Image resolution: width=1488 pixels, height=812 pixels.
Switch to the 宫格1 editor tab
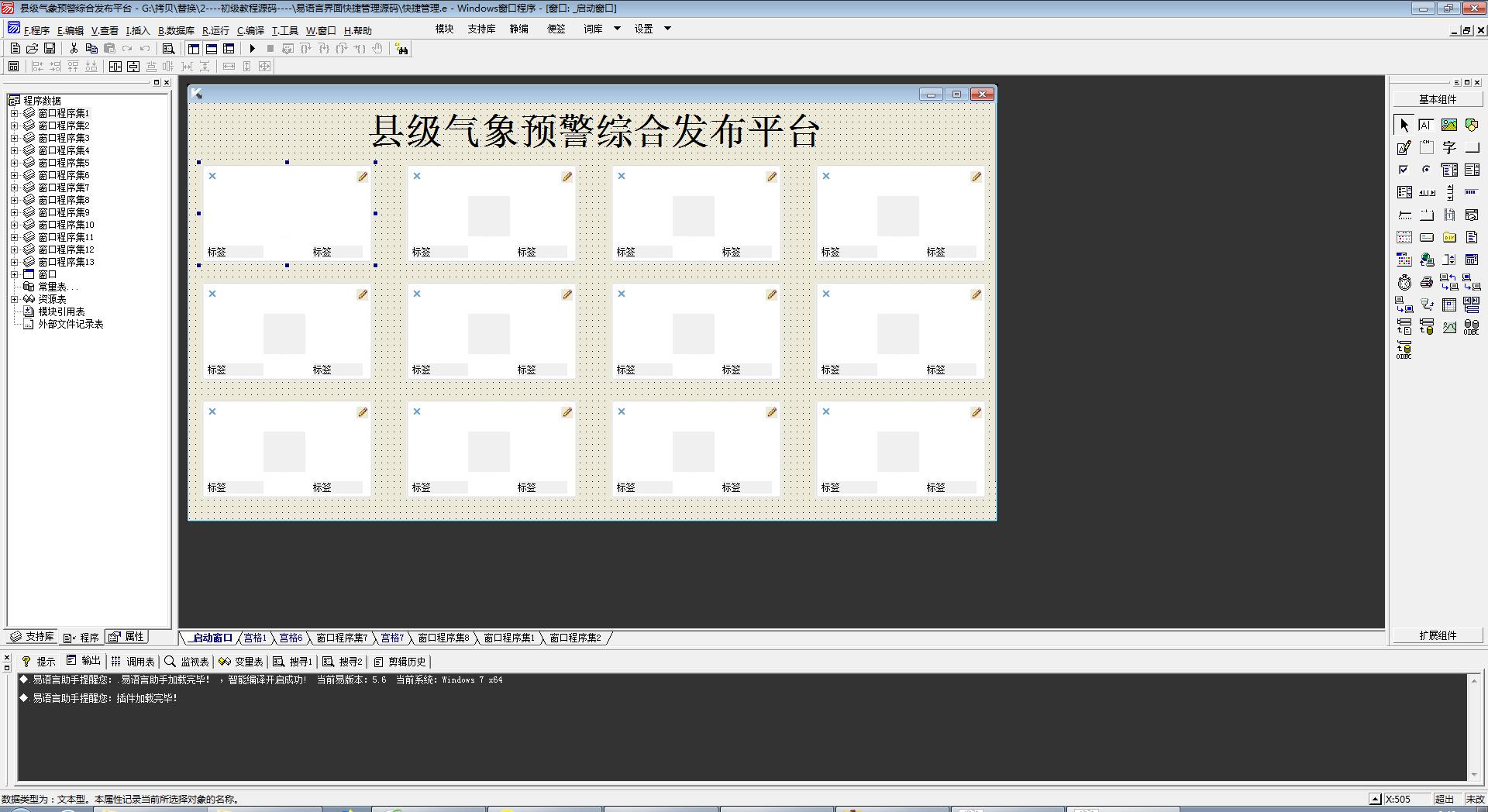point(255,638)
